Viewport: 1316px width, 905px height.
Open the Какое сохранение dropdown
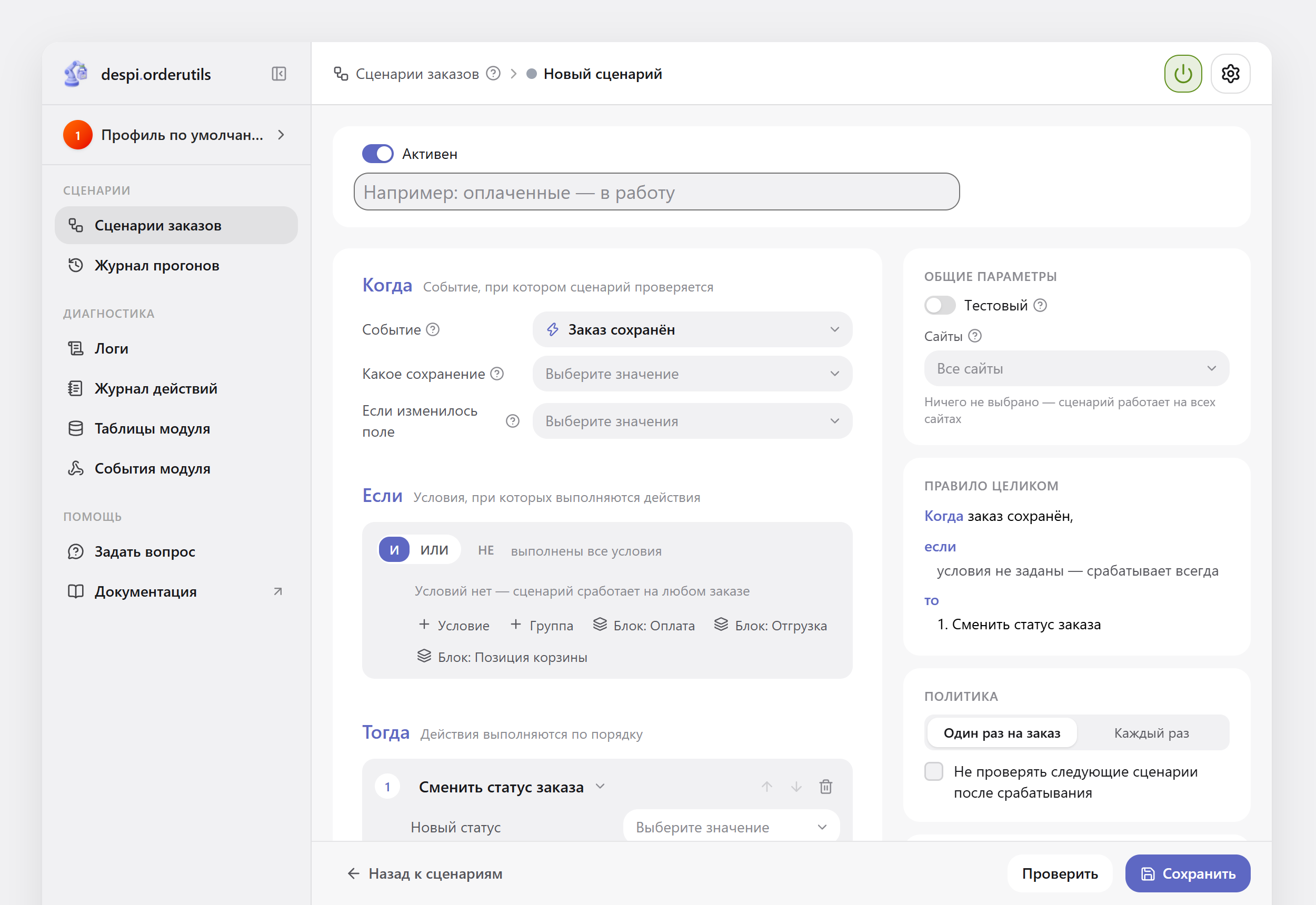coord(692,374)
